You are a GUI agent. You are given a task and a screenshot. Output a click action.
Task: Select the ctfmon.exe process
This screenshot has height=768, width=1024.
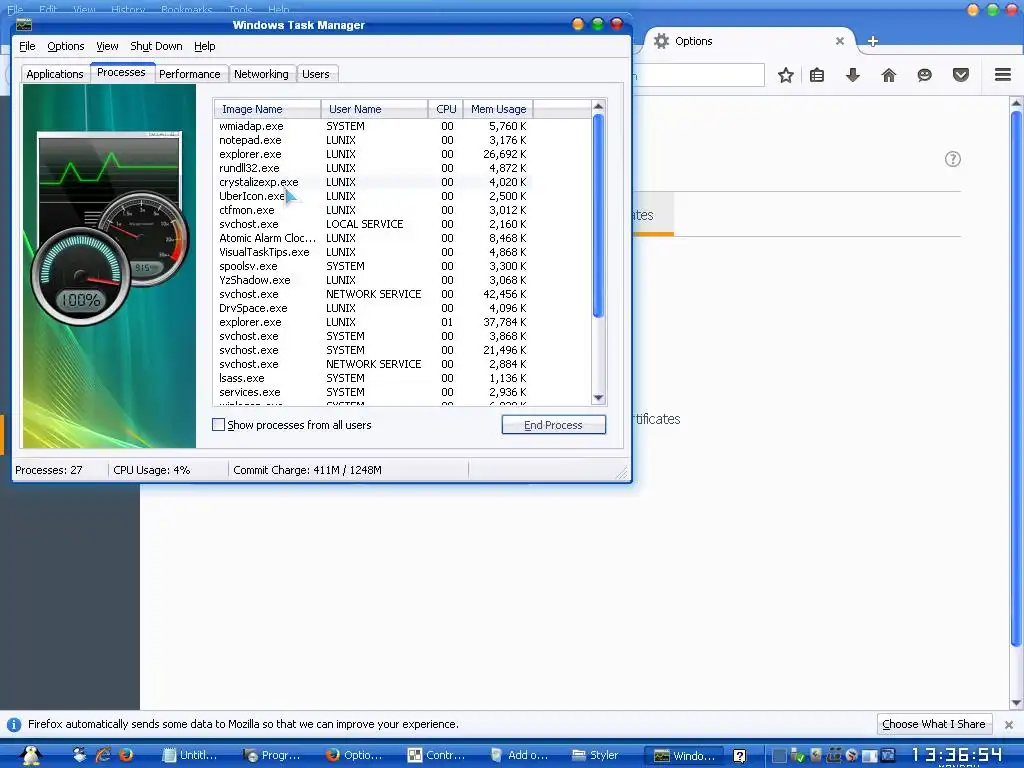(372, 210)
